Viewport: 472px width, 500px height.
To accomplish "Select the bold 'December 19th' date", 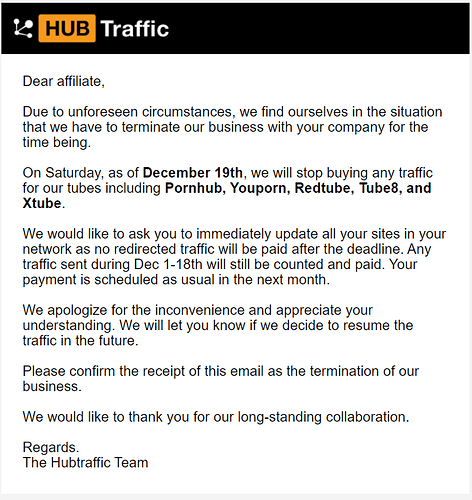I will click(x=193, y=173).
